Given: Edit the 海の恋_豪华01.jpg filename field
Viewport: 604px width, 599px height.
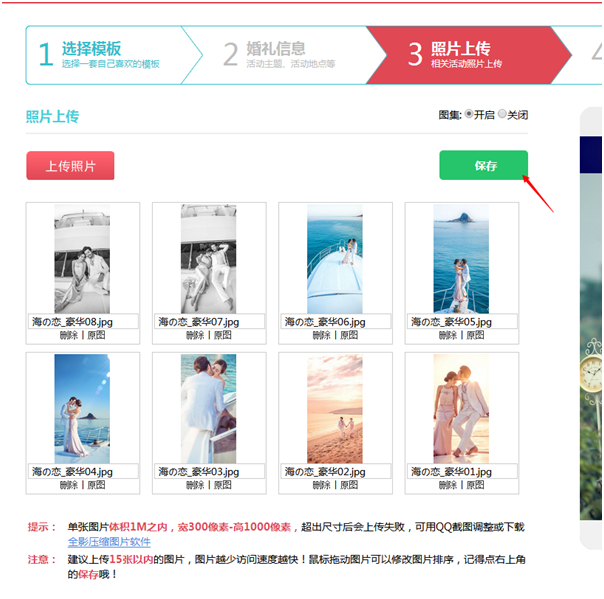Looking at the screenshot, I should click(x=462, y=471).
